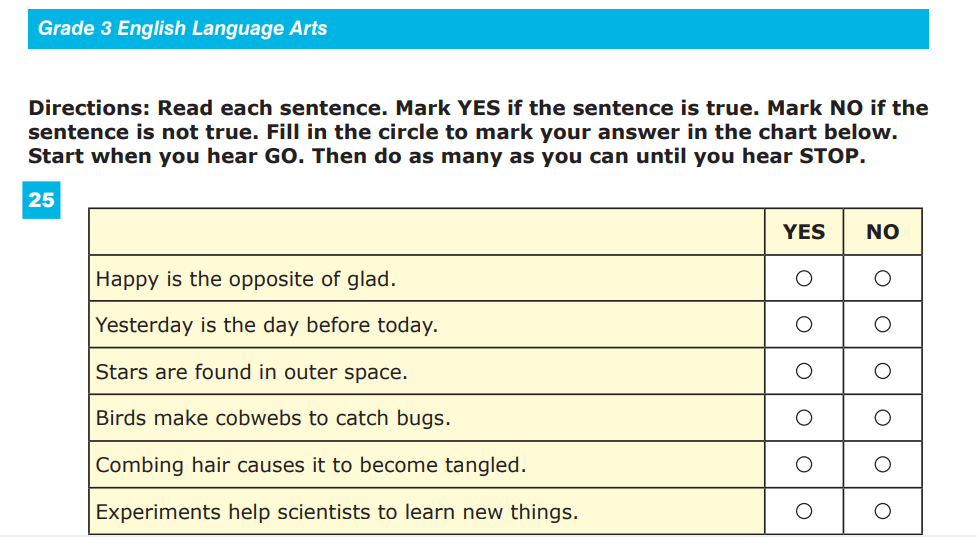Choose YES for 'Birds make cobwebs to catch bugs'
The width and height of the screenshot is (977, 546).
point(804,418)
